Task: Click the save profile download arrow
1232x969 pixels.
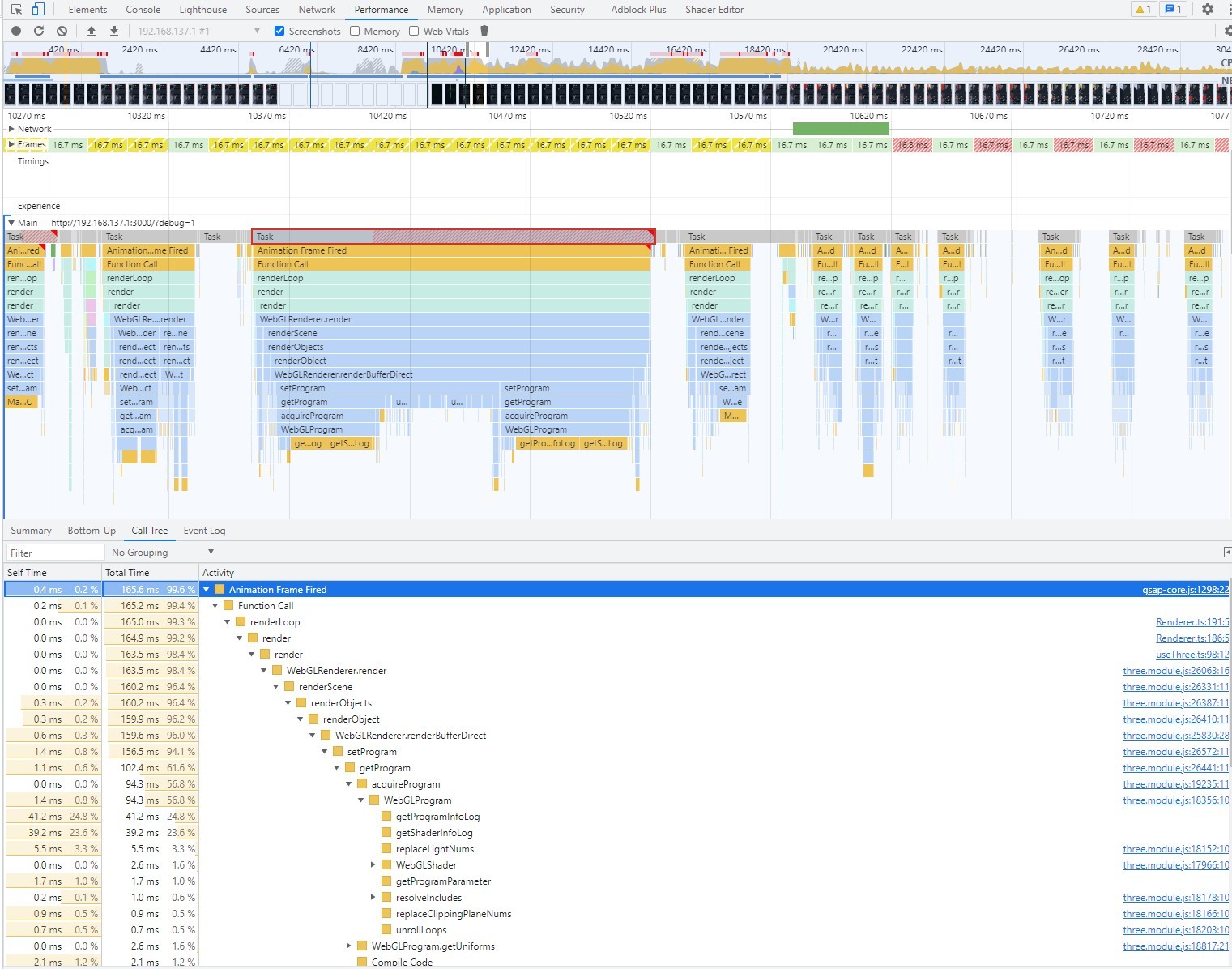Action: point(114,31)
